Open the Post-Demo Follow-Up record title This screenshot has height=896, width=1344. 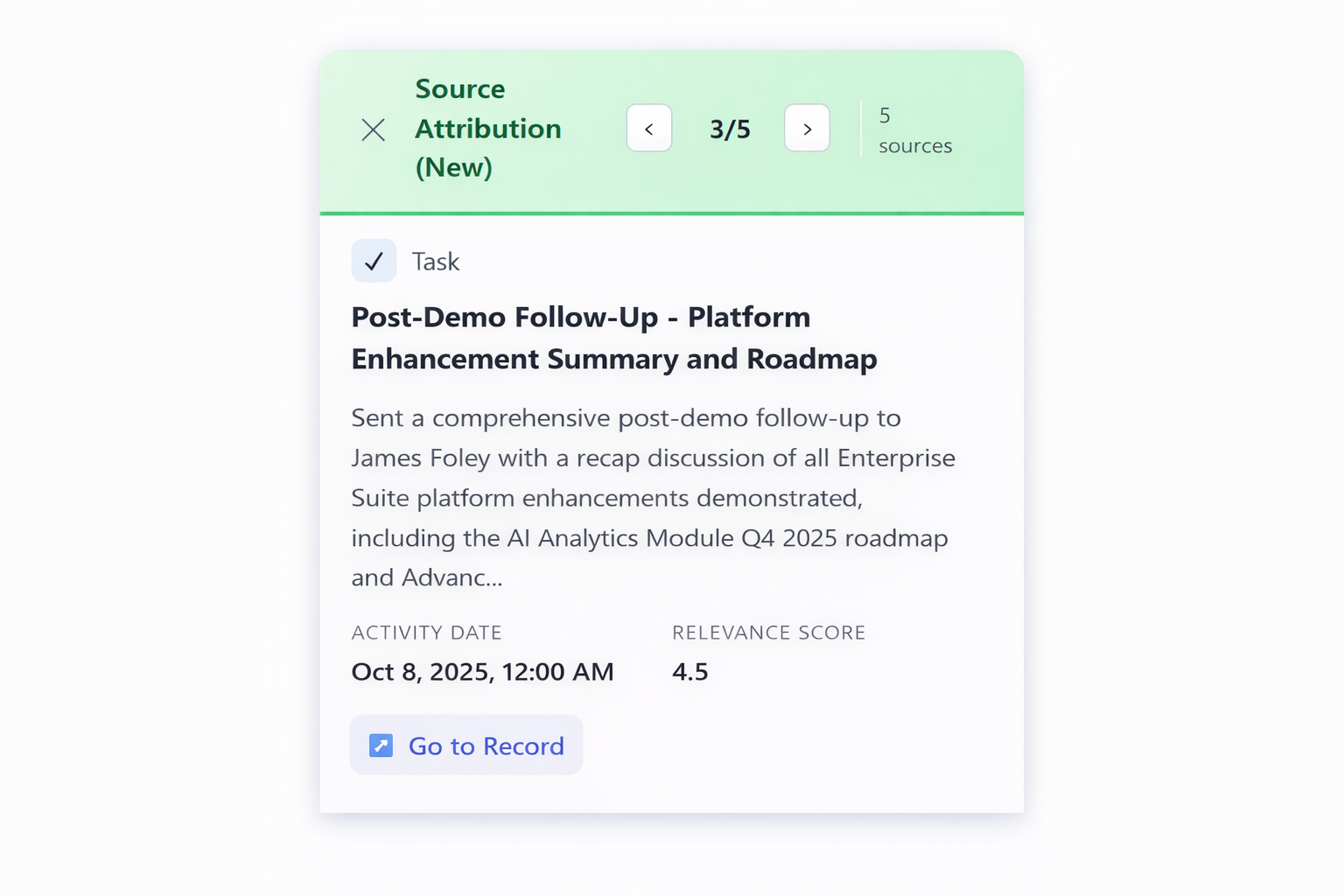[x=613, y=338]
